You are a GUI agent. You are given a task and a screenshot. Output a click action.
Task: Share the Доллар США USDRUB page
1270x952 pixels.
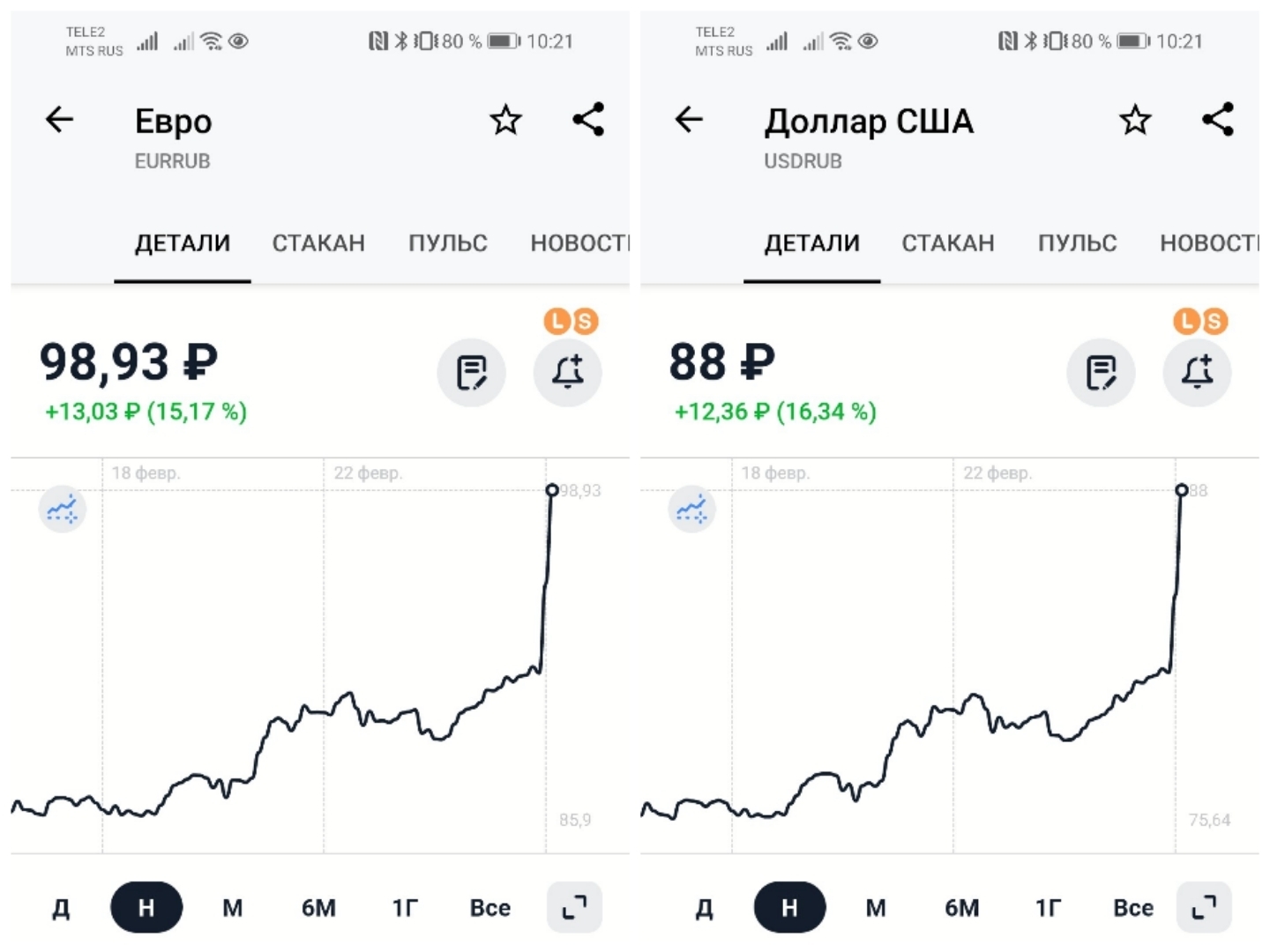pyautogui.click(x=1218, y=119)
